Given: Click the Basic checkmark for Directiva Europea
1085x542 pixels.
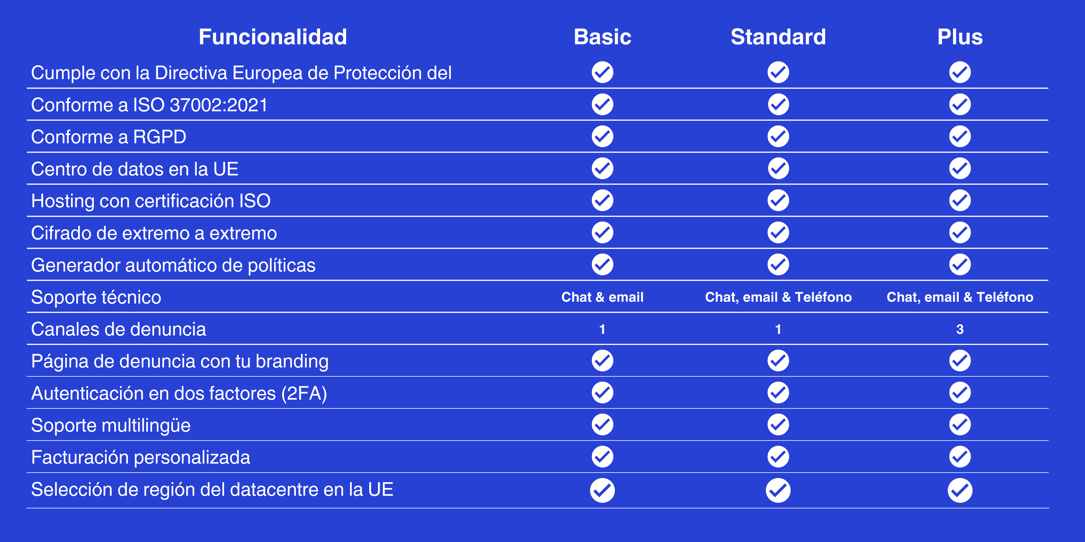Looking at the screenshot, I should [x=602, y=72].
